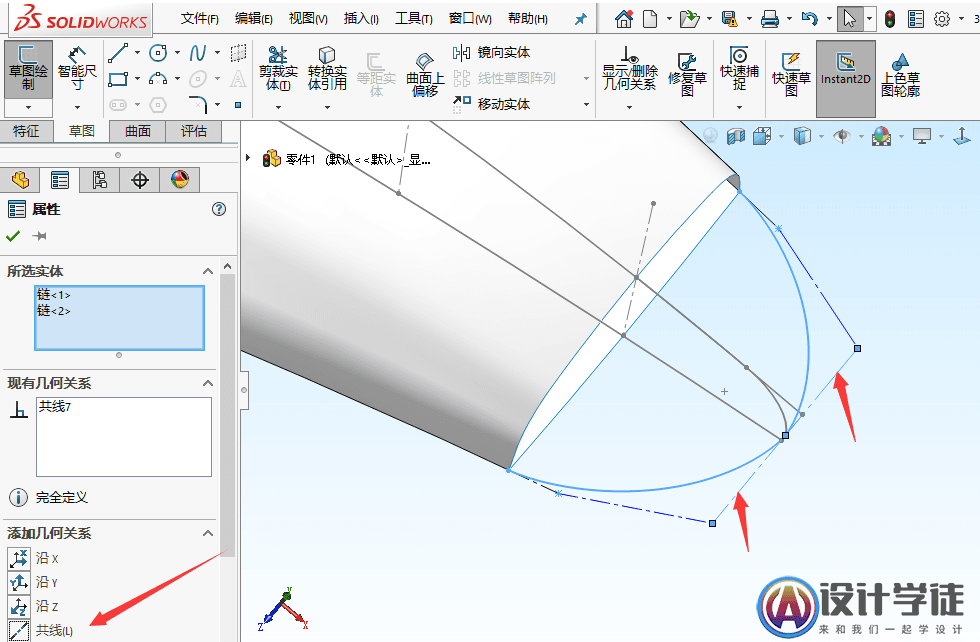Select the 智能尺寸 smart dimension tool
Screen dimensions: 980x642
click(x=77, y=69)
